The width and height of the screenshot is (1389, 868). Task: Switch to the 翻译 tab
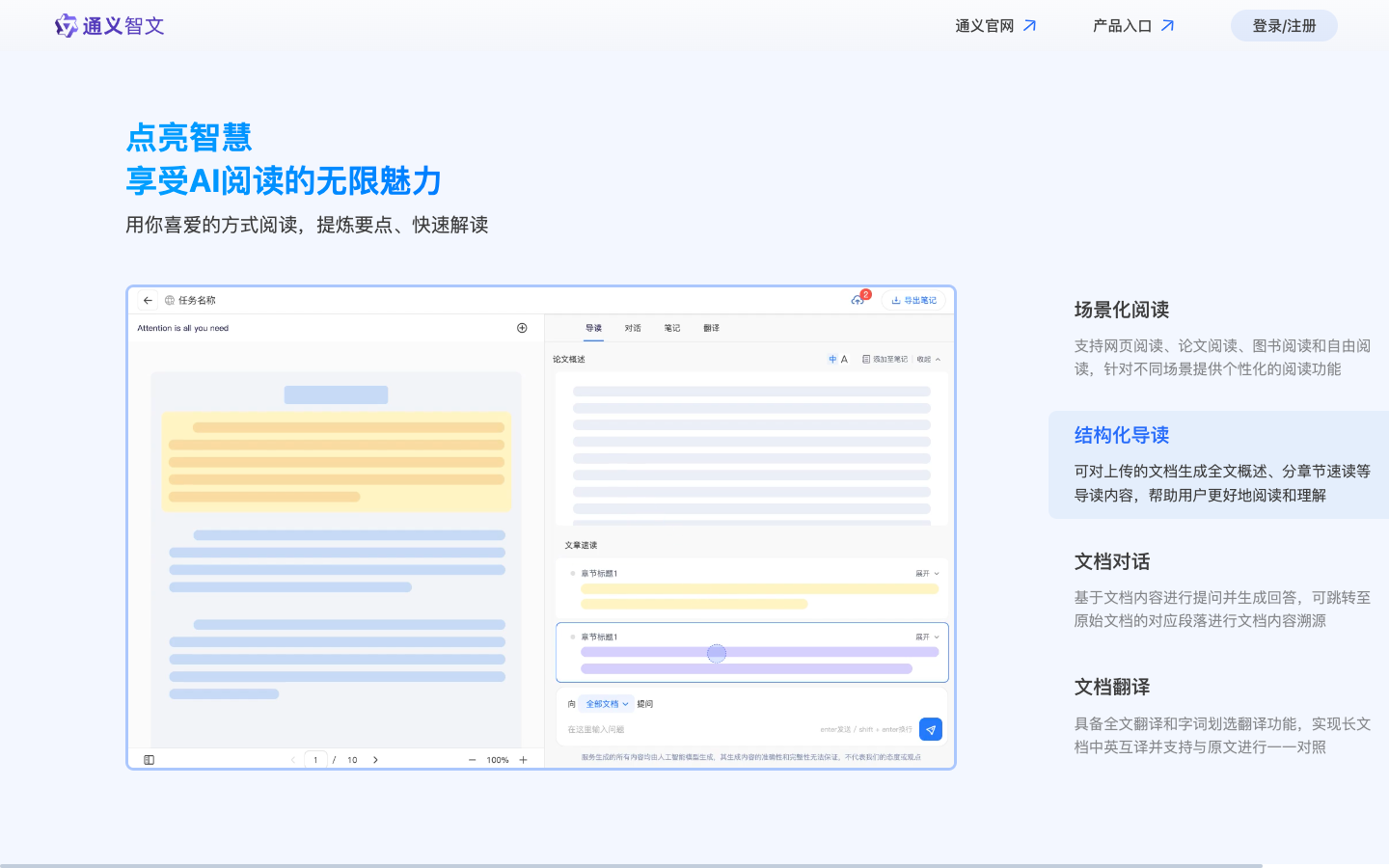point(712,328)
